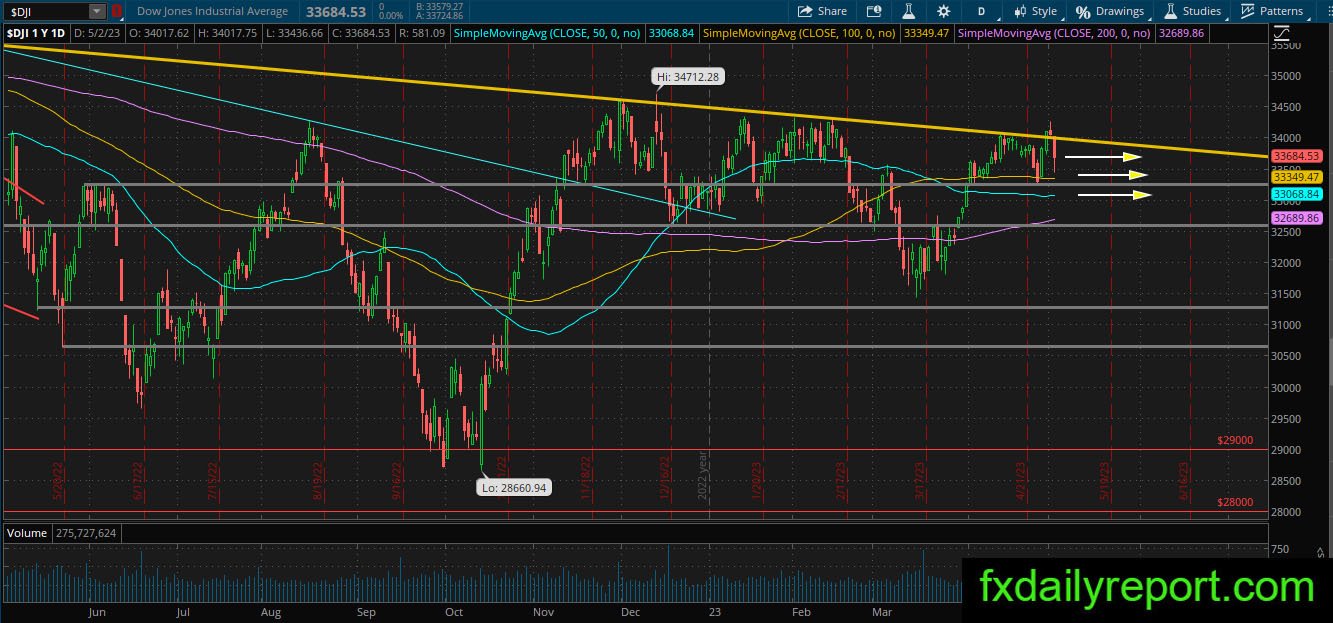Open the D timeframe aggregation dropdown
Screen dimensions: 1333x623
(x=982, y=11)
